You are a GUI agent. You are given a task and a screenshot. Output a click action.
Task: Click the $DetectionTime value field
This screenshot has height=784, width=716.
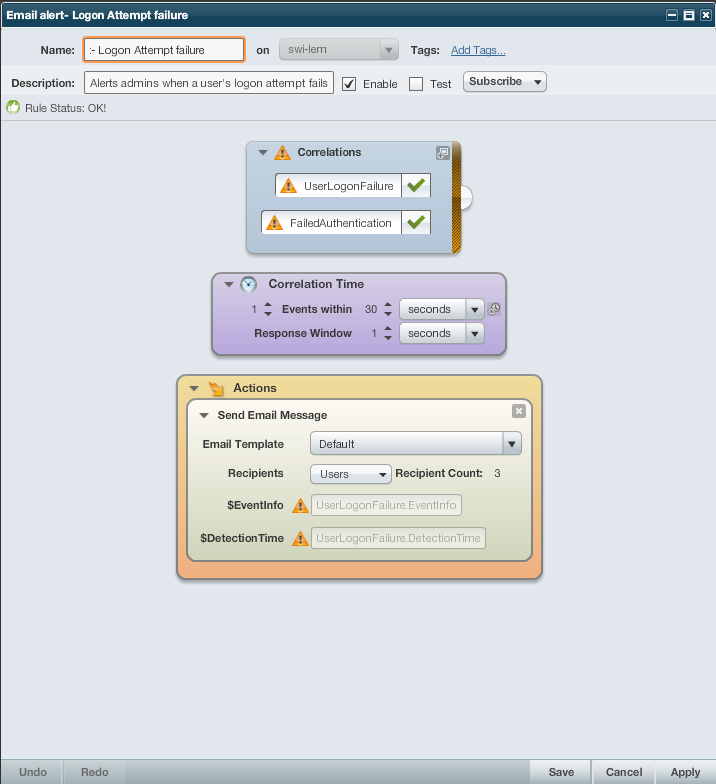pos(398,538)
